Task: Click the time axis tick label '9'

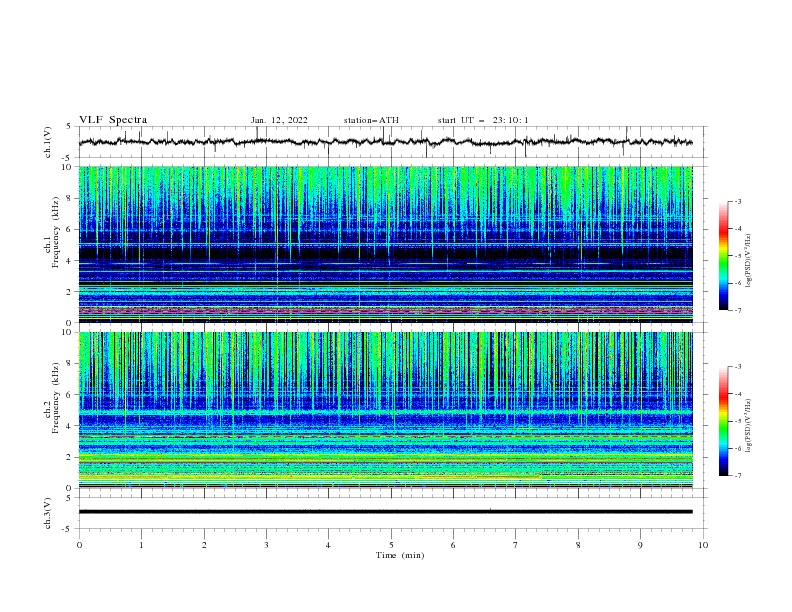Action: [x=640, y=545]
